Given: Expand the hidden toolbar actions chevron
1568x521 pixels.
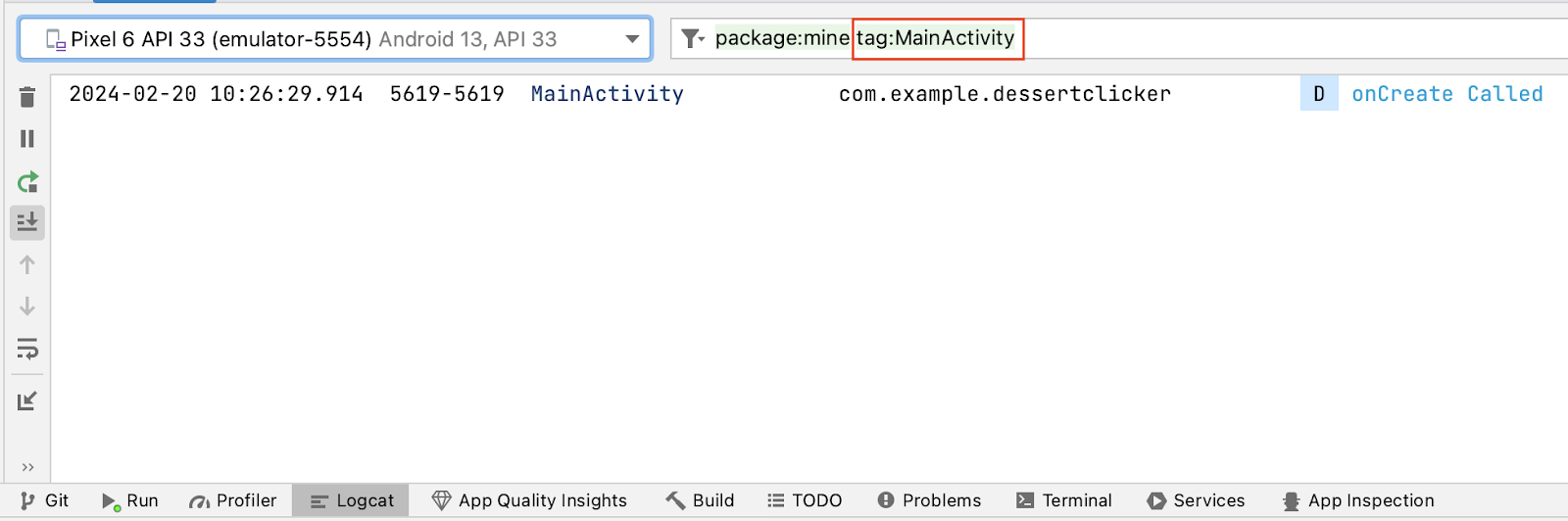Looking at the screenshot, I should [x=27, y=467].
